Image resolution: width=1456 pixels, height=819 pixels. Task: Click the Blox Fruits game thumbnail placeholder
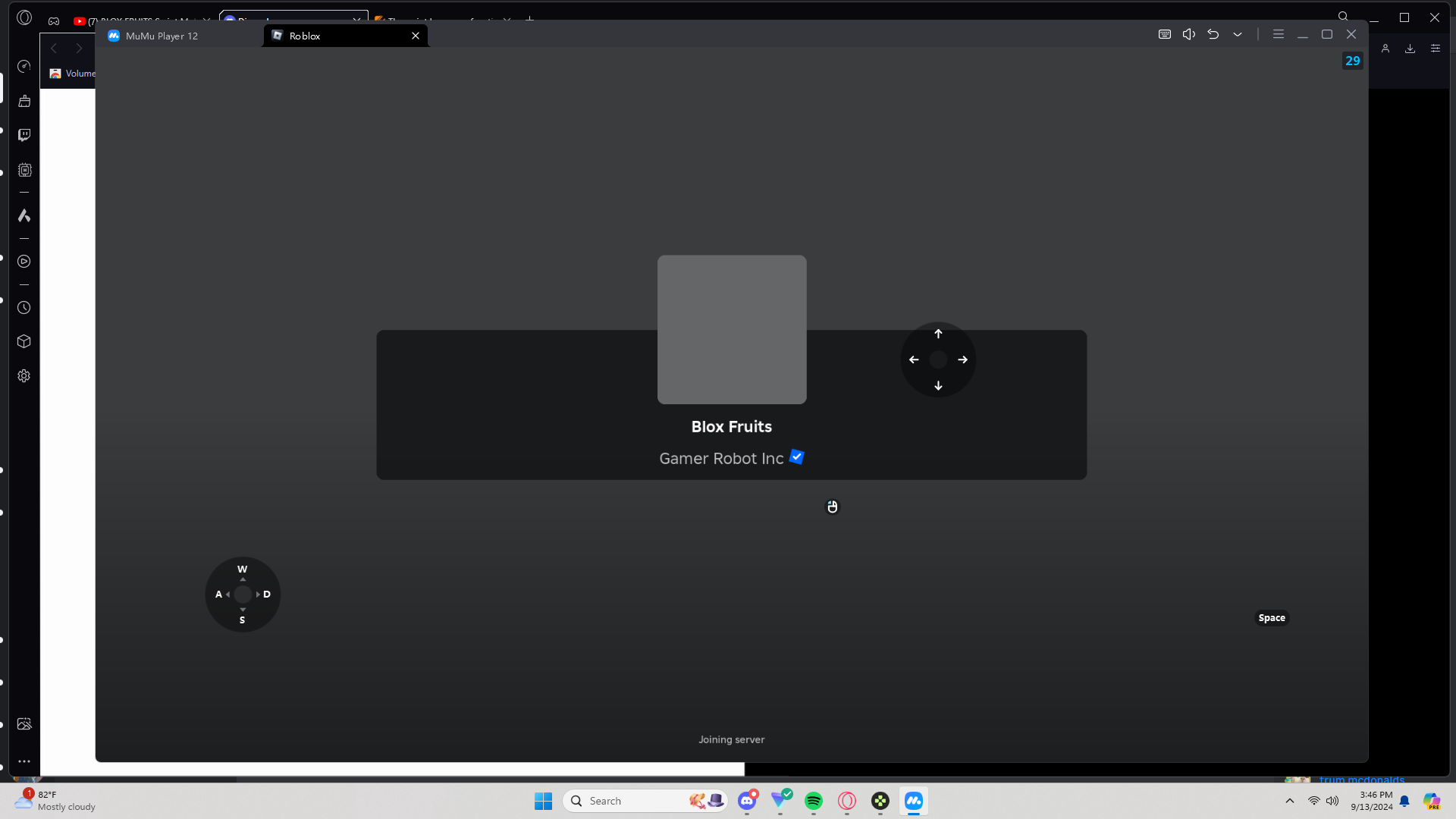click(732, 329)
